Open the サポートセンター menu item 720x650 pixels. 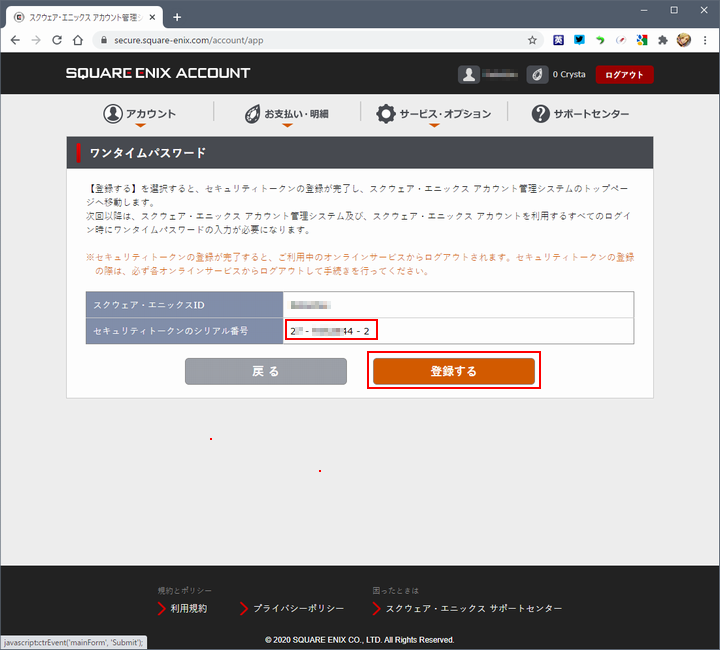(x=580, y=113)
